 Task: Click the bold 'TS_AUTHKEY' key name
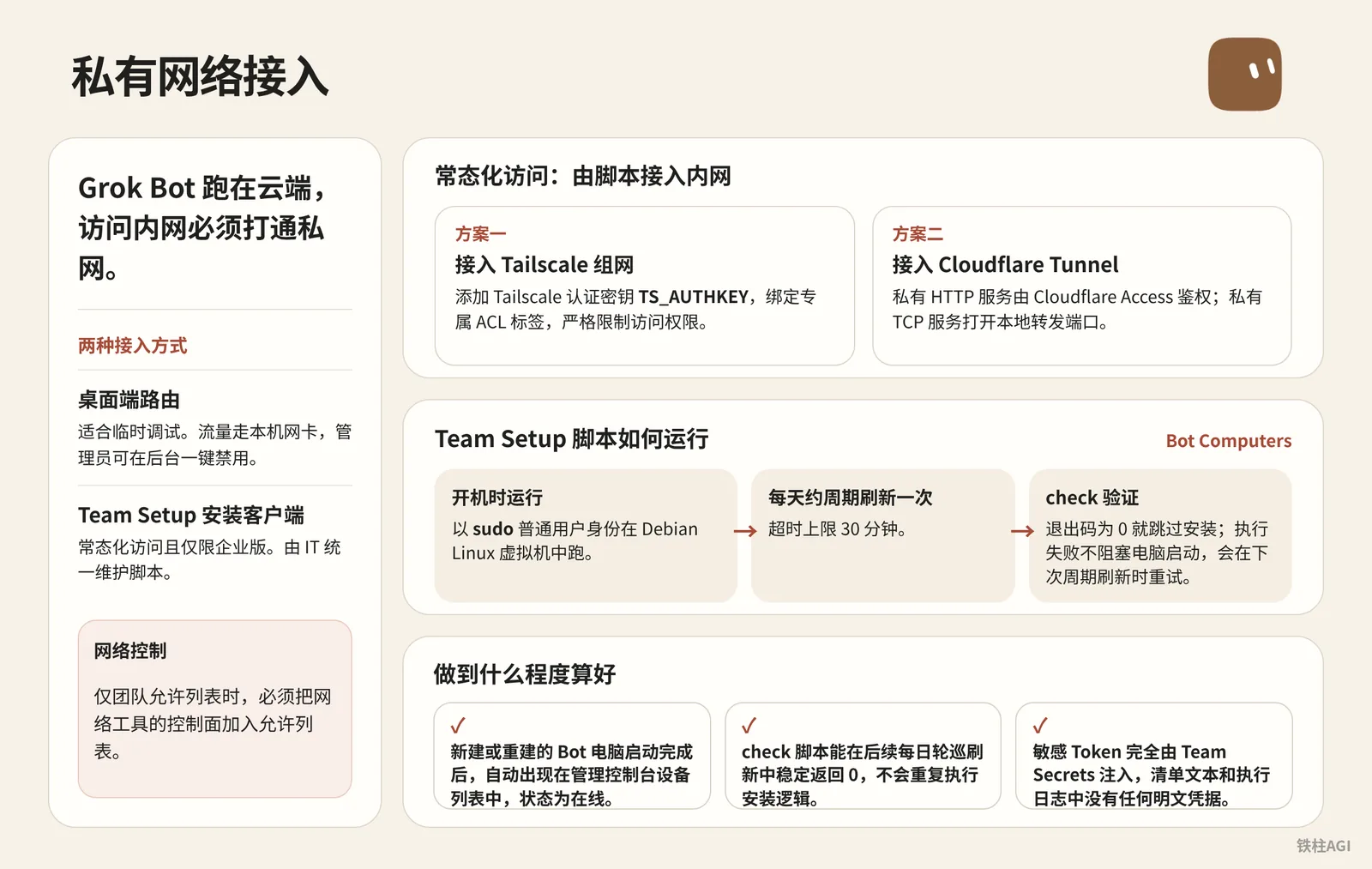(x=694, y=297)
